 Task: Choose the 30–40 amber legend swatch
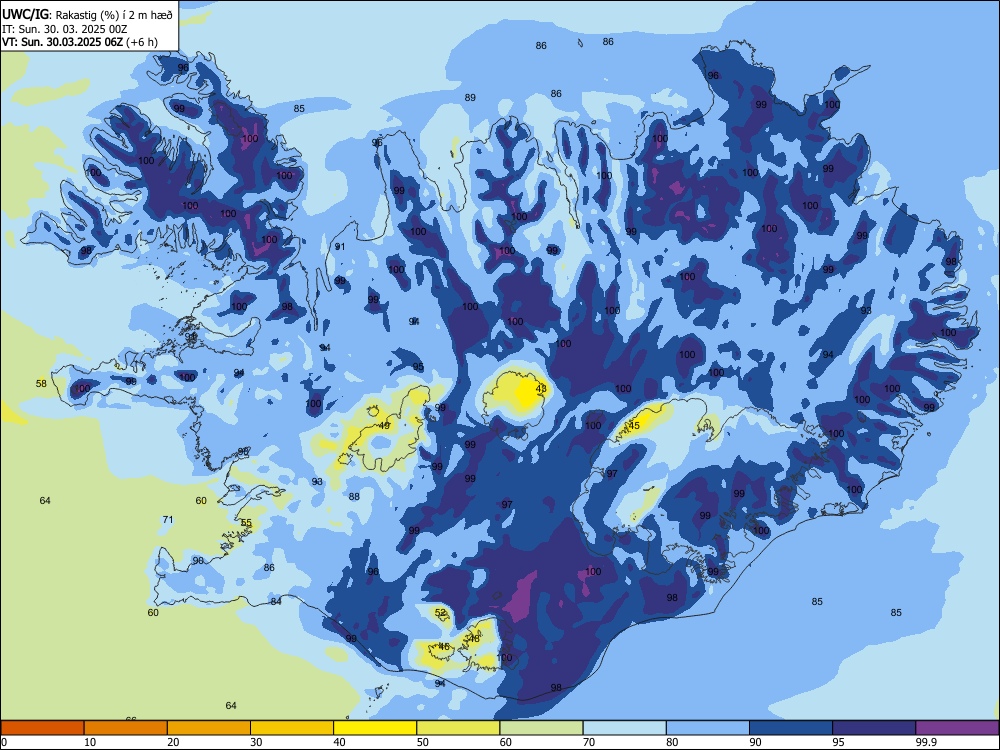[292, 728]
